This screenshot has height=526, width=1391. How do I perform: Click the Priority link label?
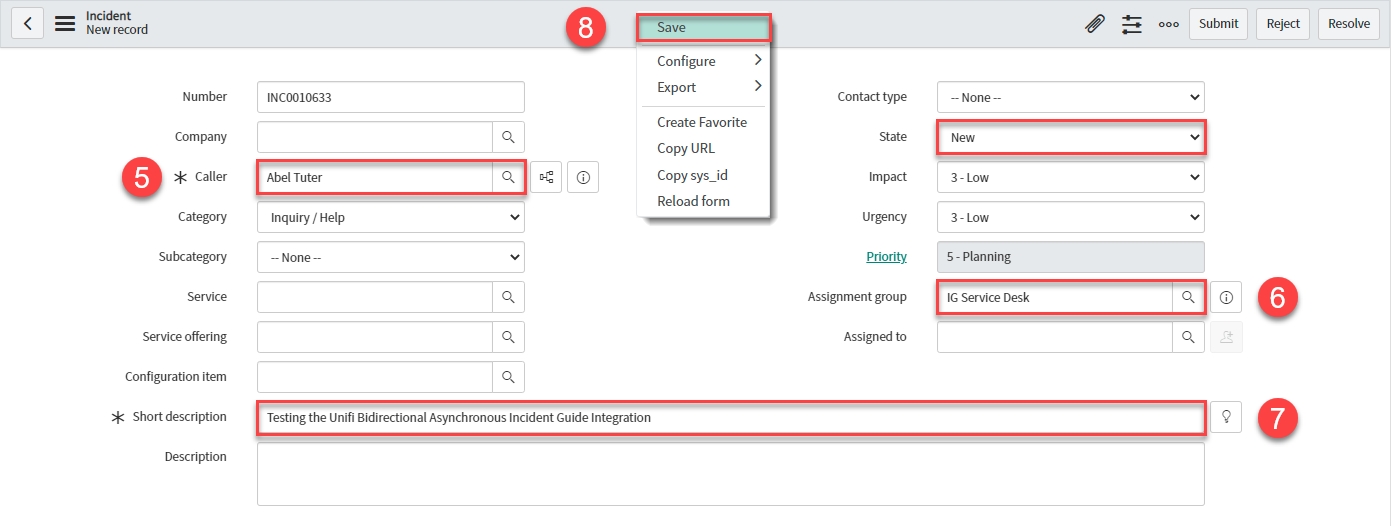pos(886,257)
